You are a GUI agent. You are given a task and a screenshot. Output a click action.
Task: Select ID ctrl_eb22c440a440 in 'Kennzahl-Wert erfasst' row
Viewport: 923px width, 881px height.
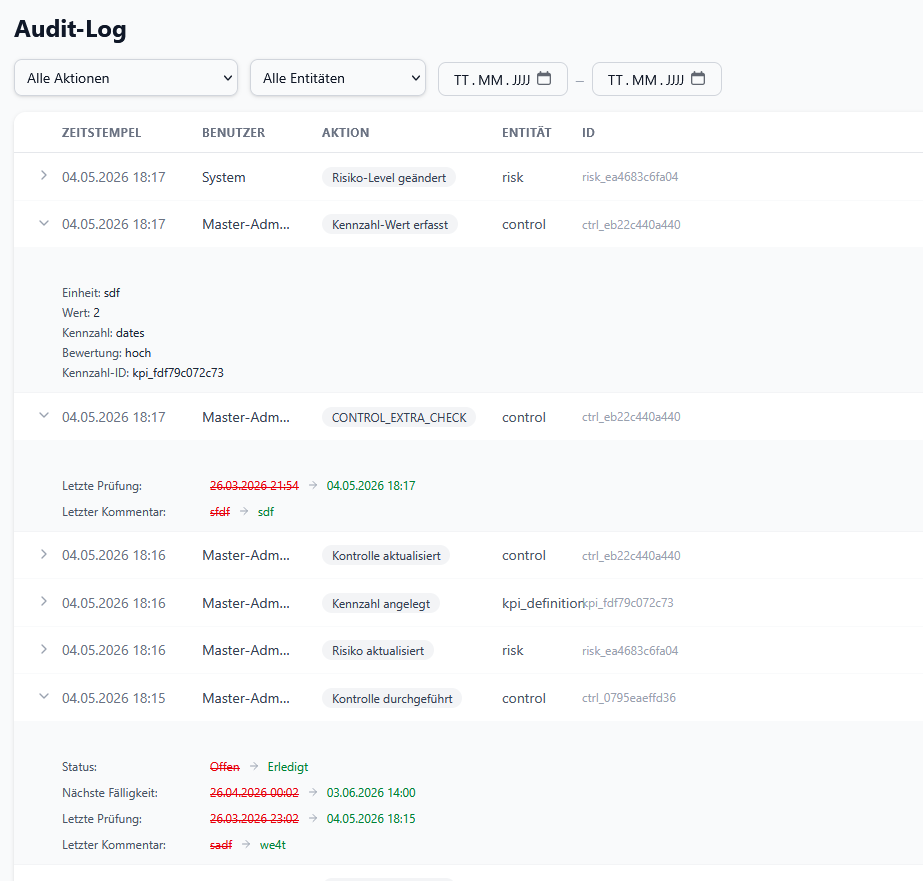click(631, 224)
